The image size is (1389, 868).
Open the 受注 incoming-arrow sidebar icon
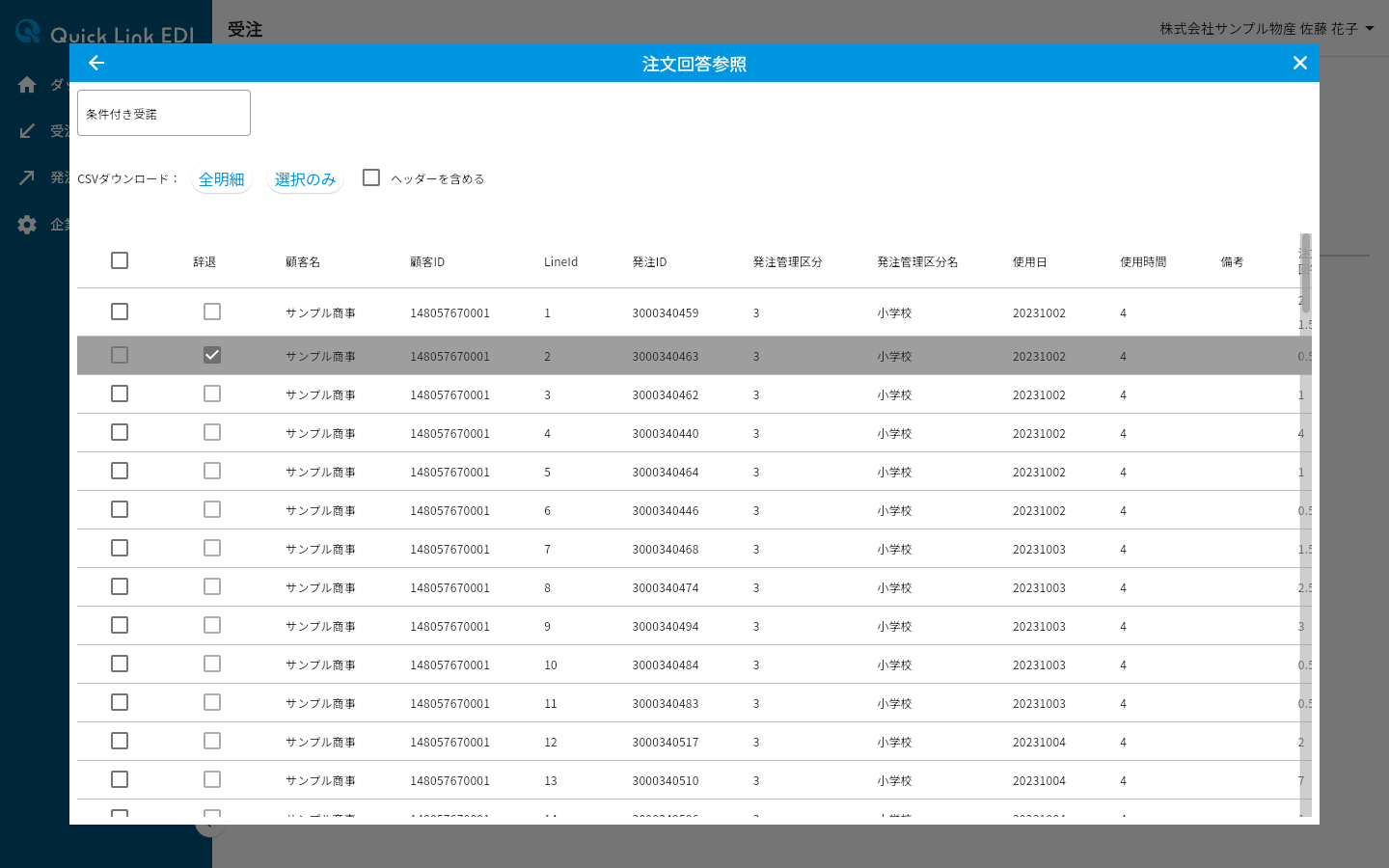[x=27, y=131]
